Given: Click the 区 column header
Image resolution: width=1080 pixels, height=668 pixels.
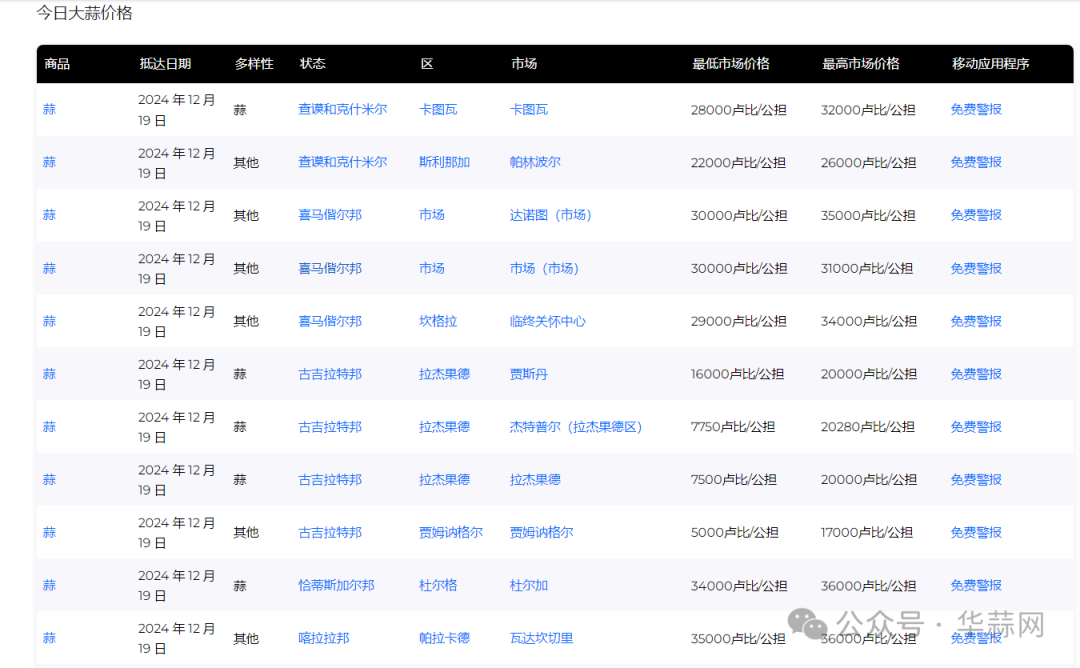Looking at the screenshot, I should pos(427,64).
